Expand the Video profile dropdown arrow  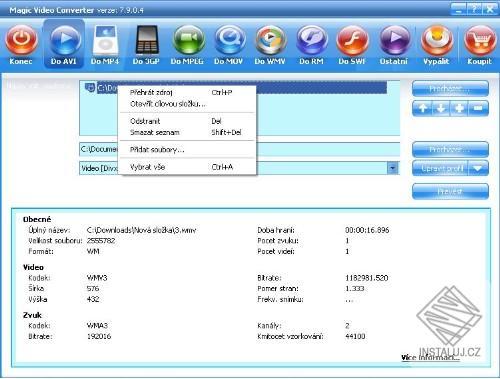[393, 168]
